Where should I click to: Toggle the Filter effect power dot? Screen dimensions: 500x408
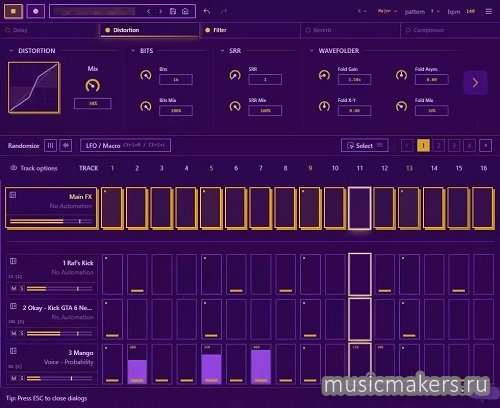click(207, 30)
